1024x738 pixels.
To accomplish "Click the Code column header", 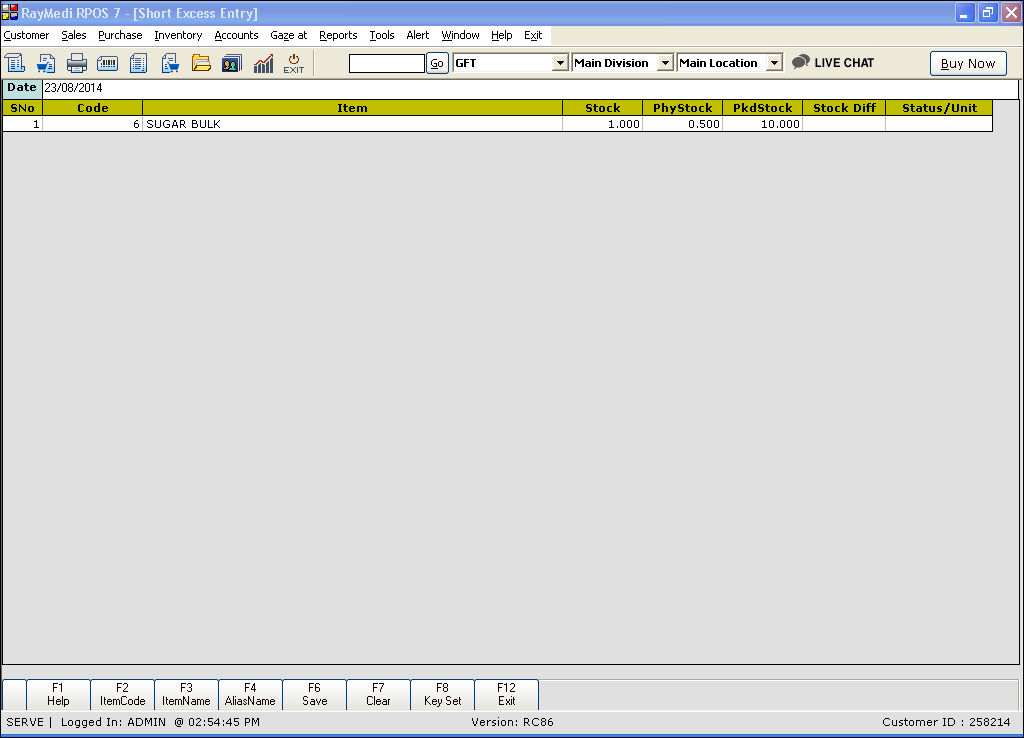I will (x=92, y=108).
